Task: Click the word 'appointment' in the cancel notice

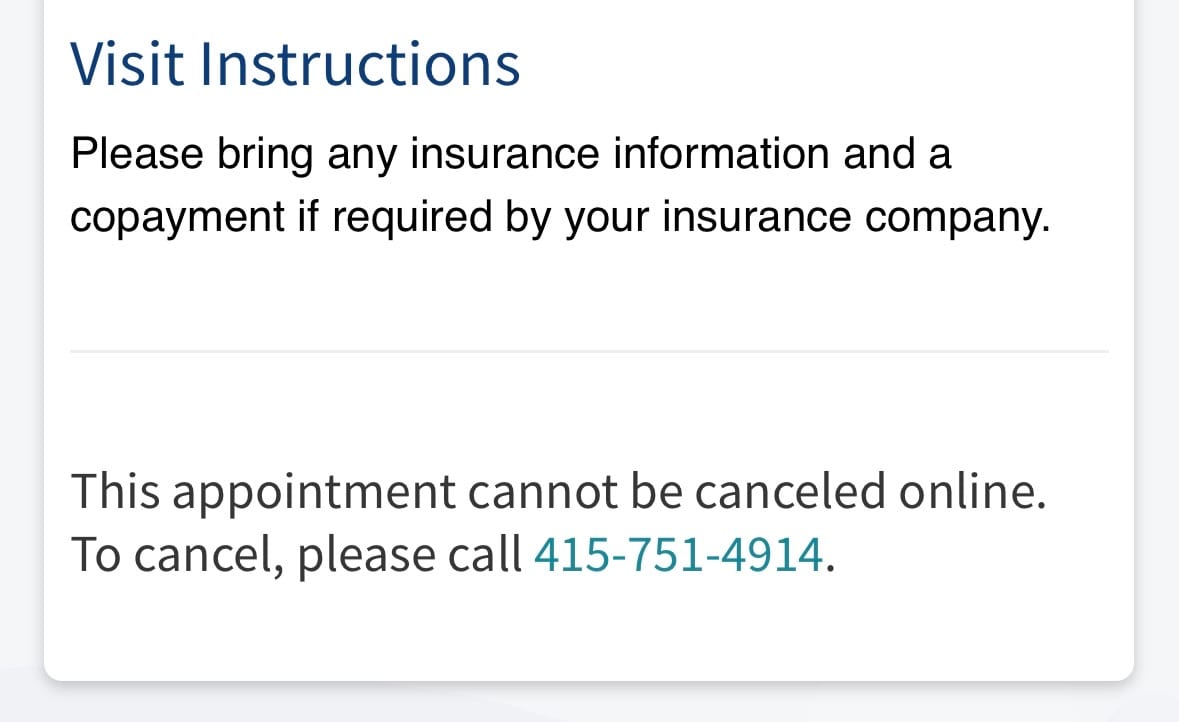Action: (314, 493)
